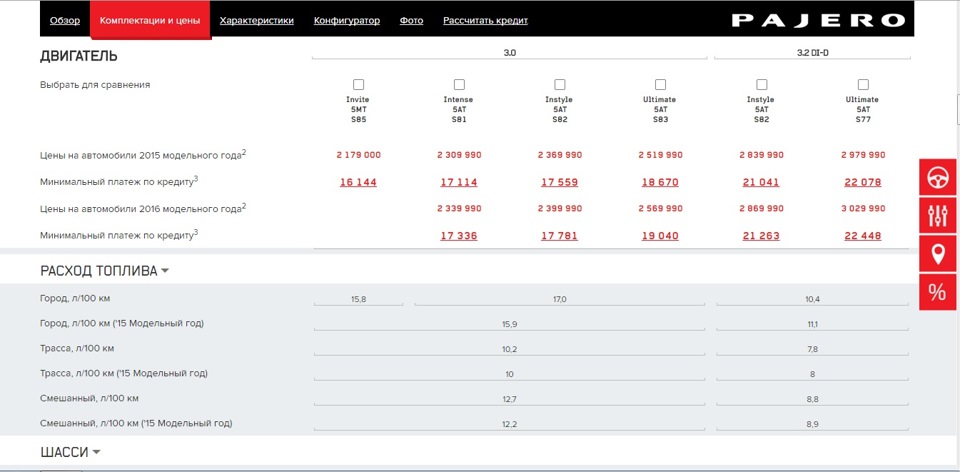This screenshot has width=960, height=472.
Task: Click the city consumption value 17,0
Action: [x=560, y=299]
